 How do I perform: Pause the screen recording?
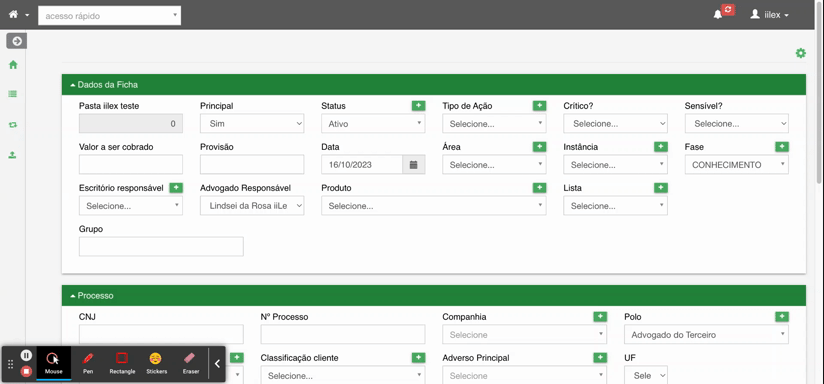pos(27,355)
